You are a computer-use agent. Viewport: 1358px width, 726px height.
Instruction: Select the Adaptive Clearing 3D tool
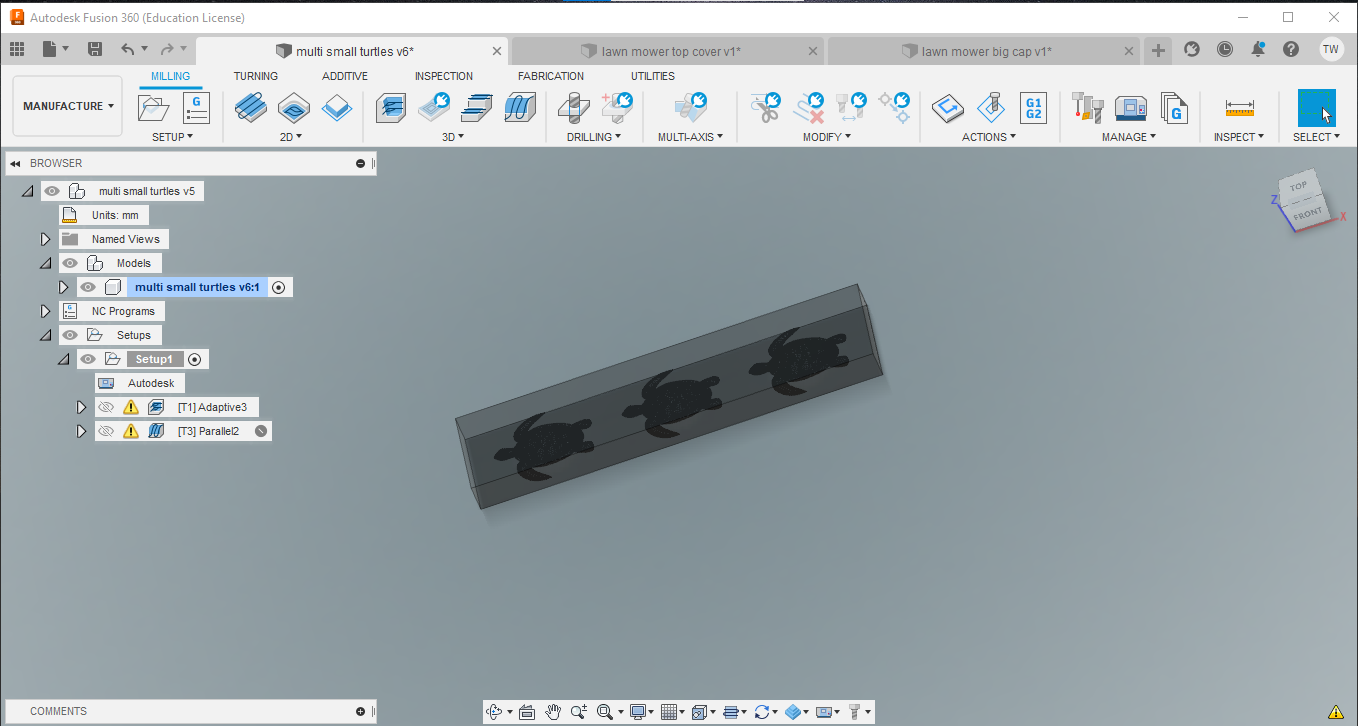[x=390, y=107]
